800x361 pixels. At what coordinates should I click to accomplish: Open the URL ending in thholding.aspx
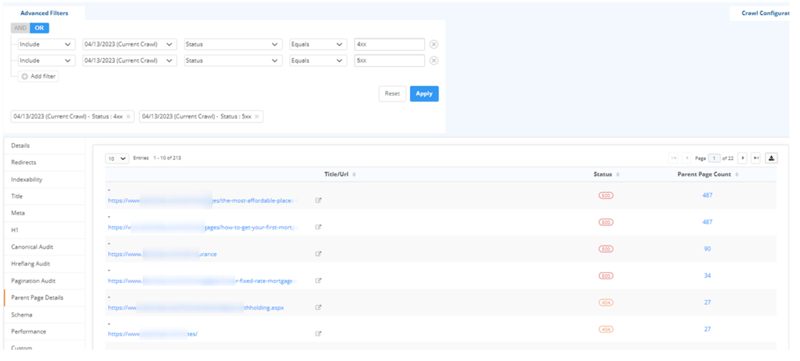[x=196, y=307]
